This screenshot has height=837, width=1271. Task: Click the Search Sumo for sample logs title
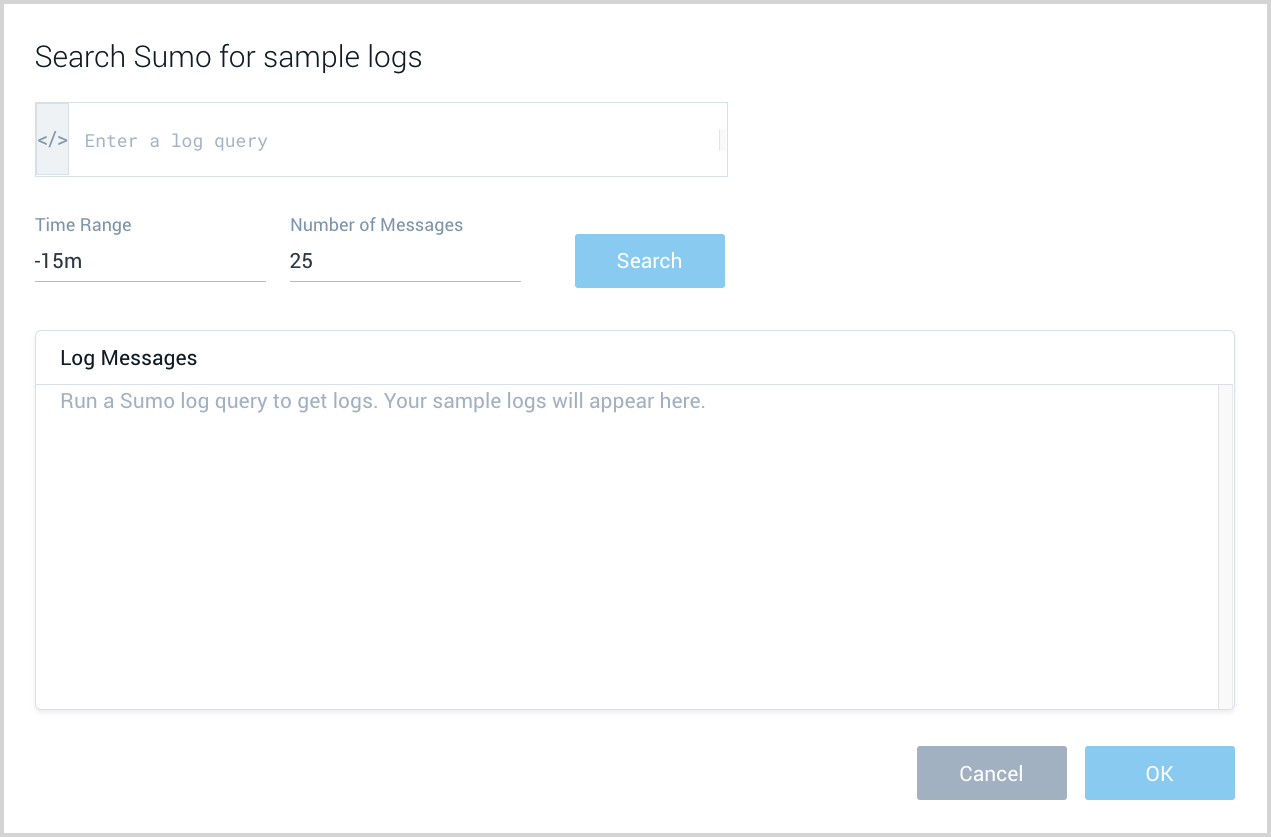(228, 56)
